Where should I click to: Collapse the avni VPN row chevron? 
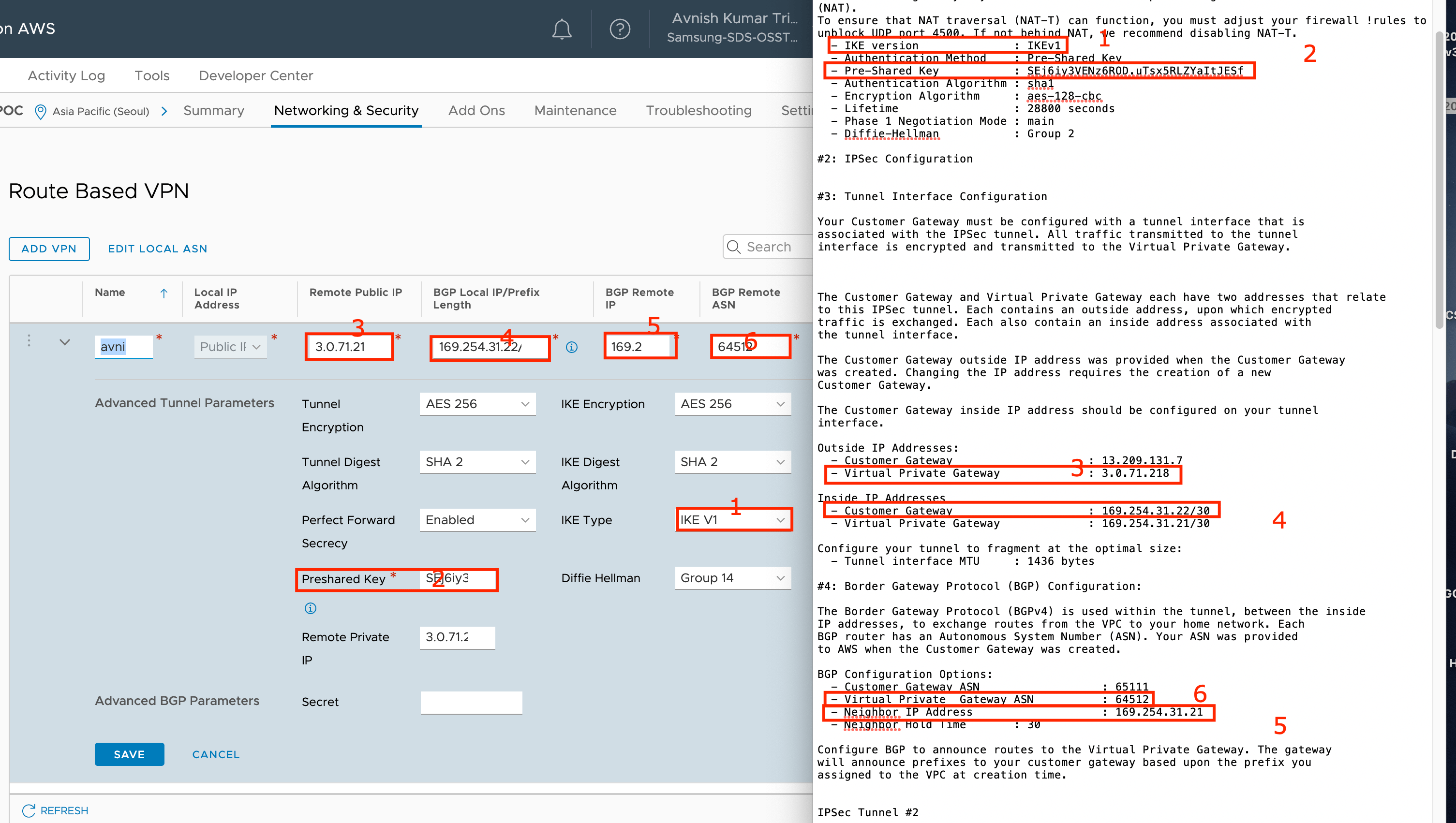[x=64, y=342]
